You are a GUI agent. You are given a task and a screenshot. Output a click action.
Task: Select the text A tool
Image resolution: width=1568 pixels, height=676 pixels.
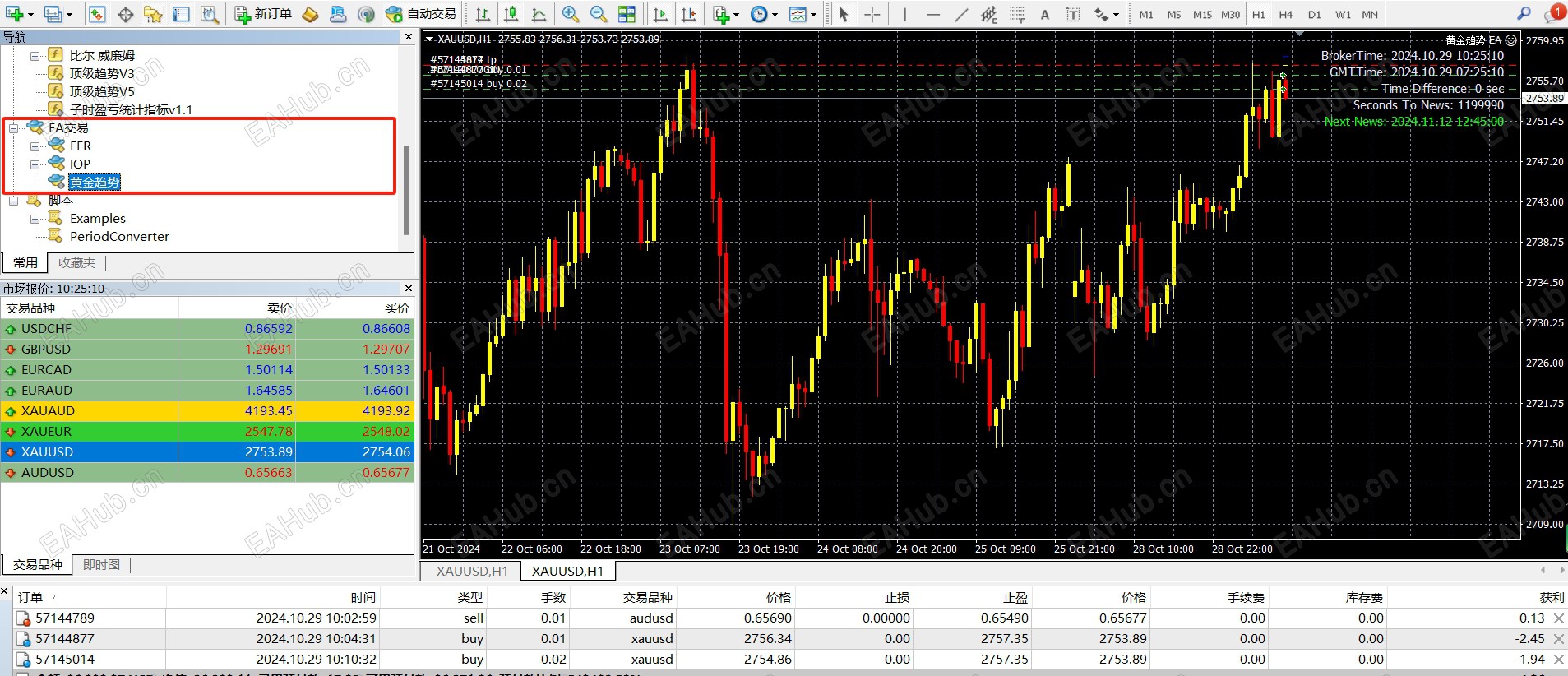1045,14
